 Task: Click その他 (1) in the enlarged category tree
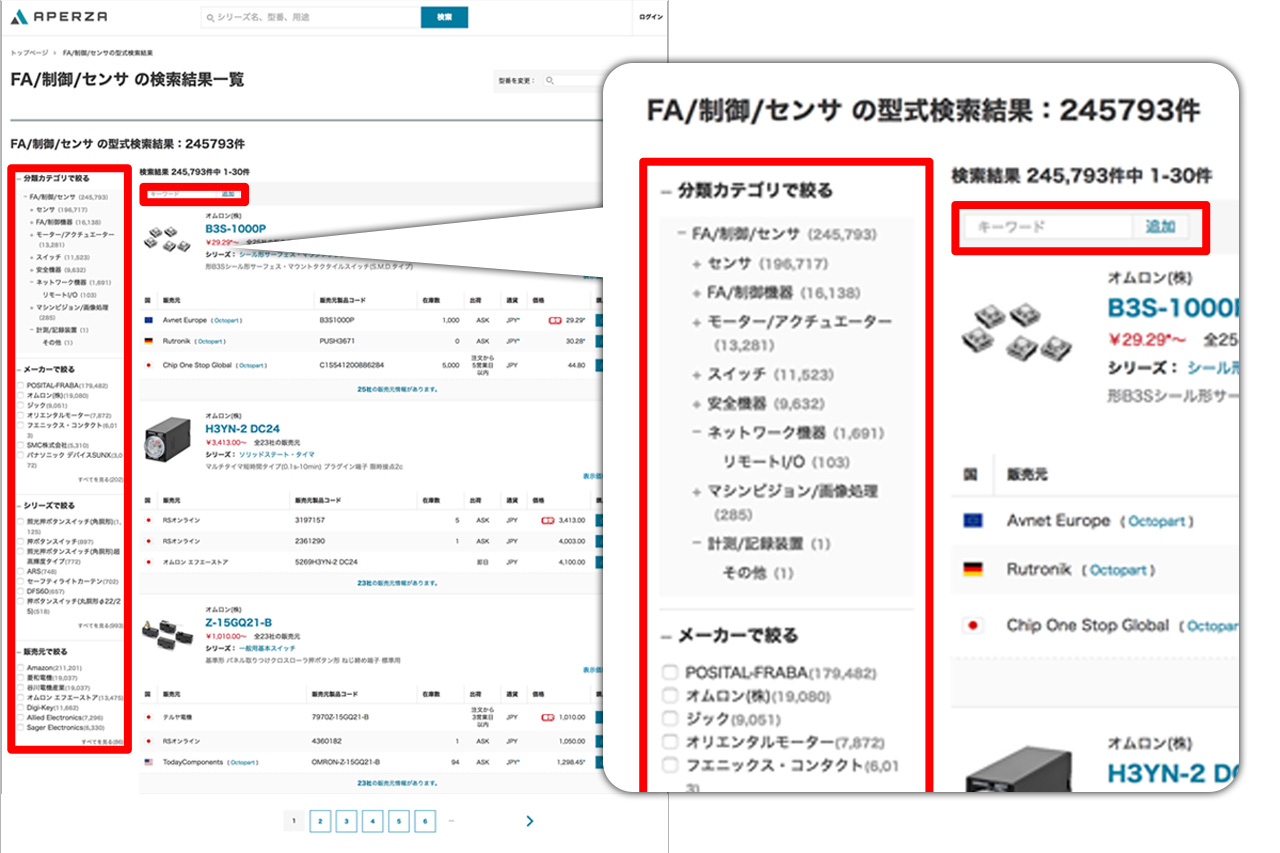point(757,573)
